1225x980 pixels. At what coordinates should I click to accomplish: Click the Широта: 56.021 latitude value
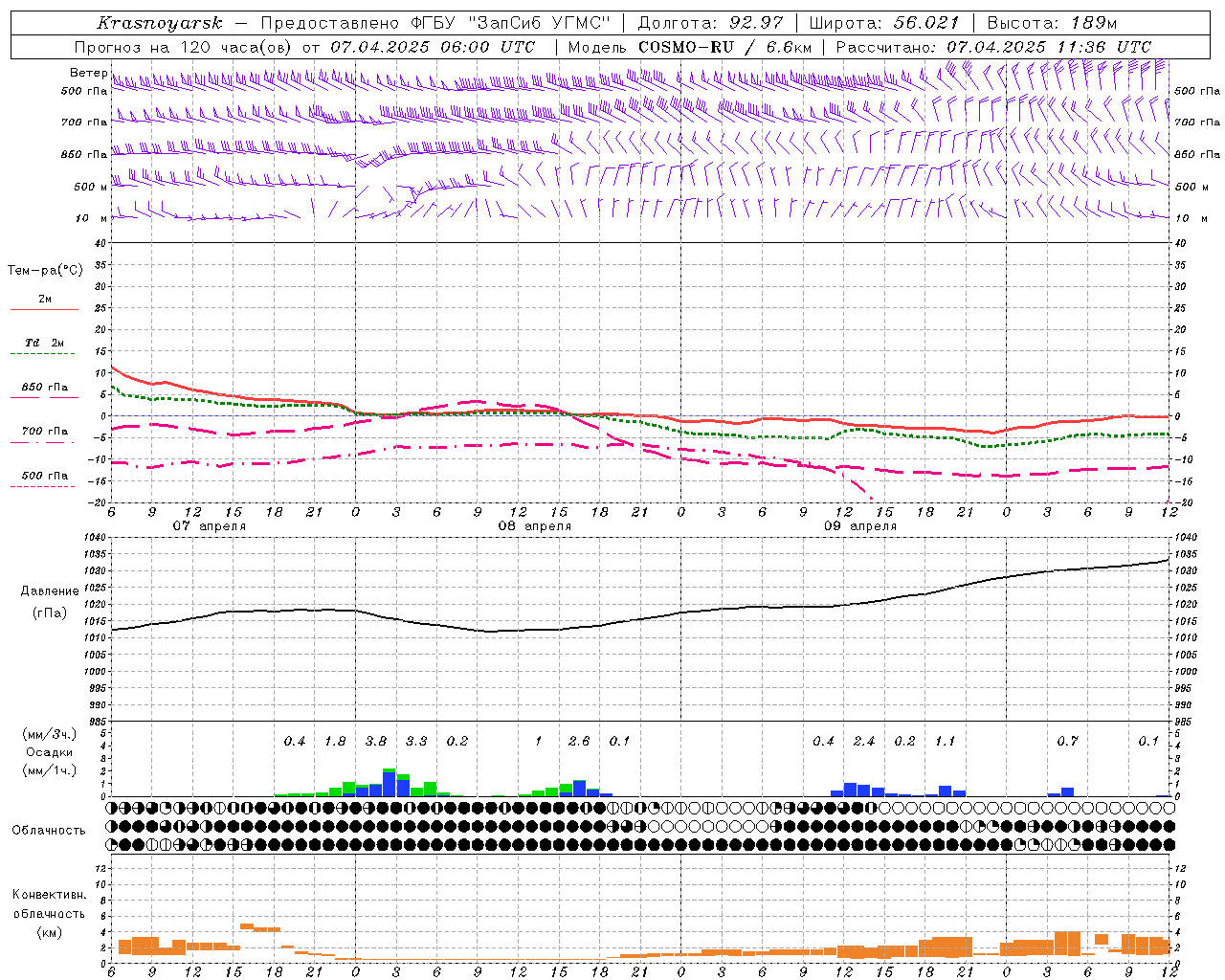[x=883, y=23]
